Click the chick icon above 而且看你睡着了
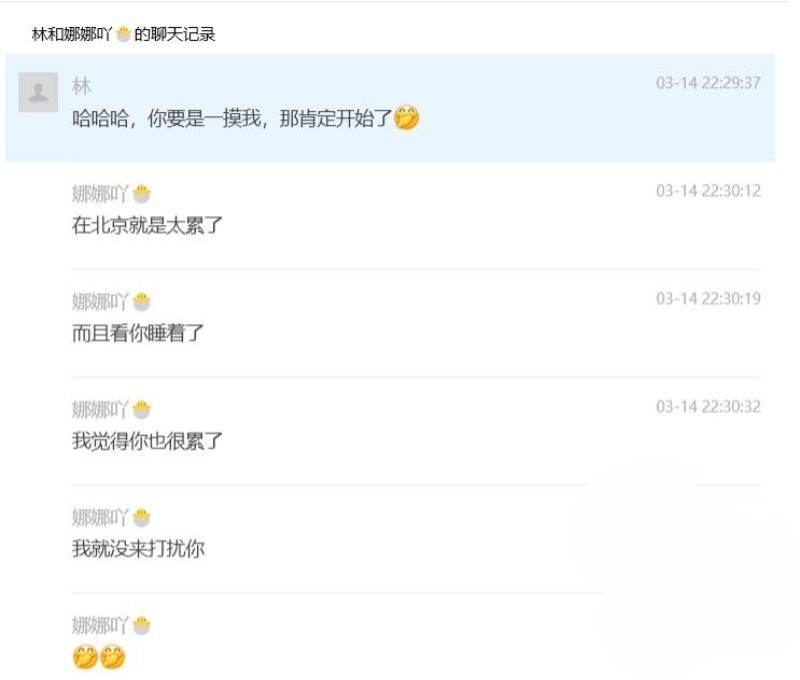 click(141, 301)
